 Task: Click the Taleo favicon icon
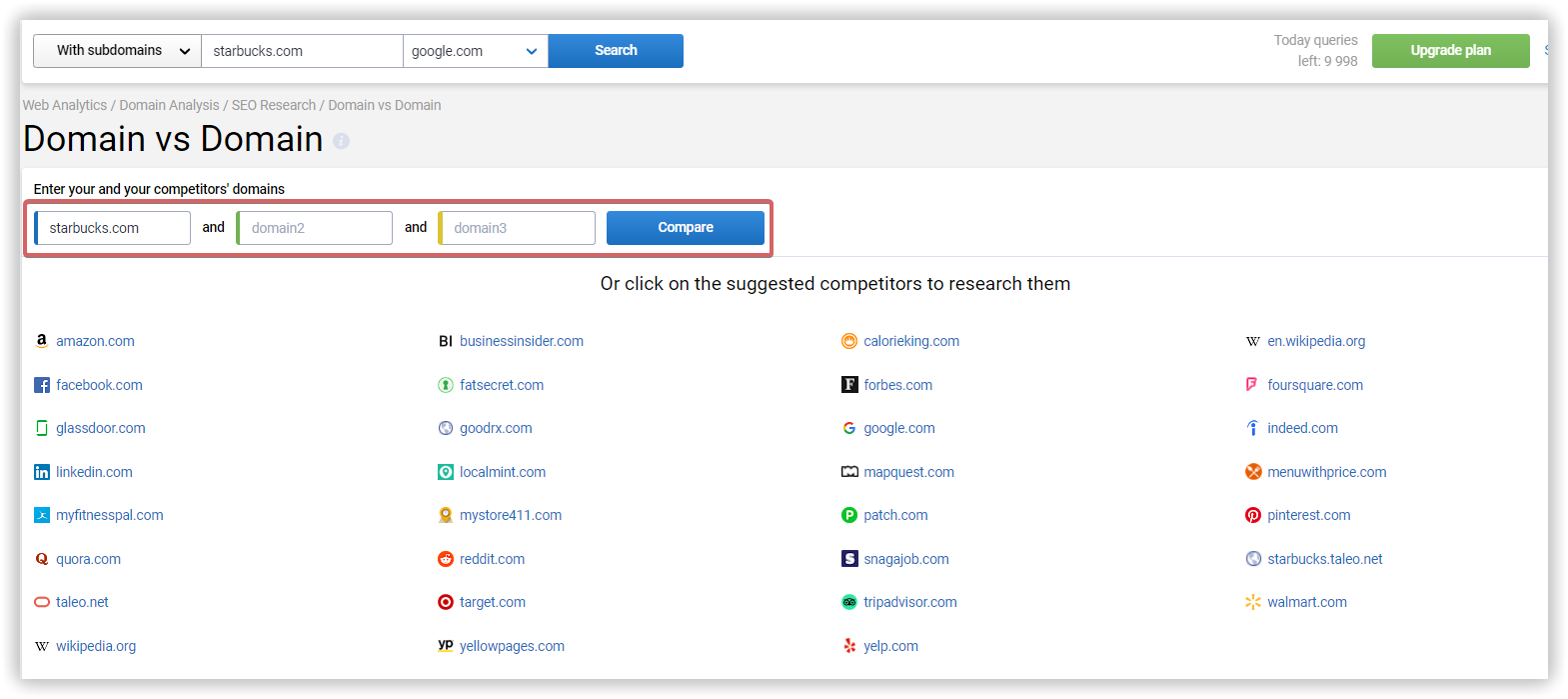pyautogui.click(x=42, y=602)
